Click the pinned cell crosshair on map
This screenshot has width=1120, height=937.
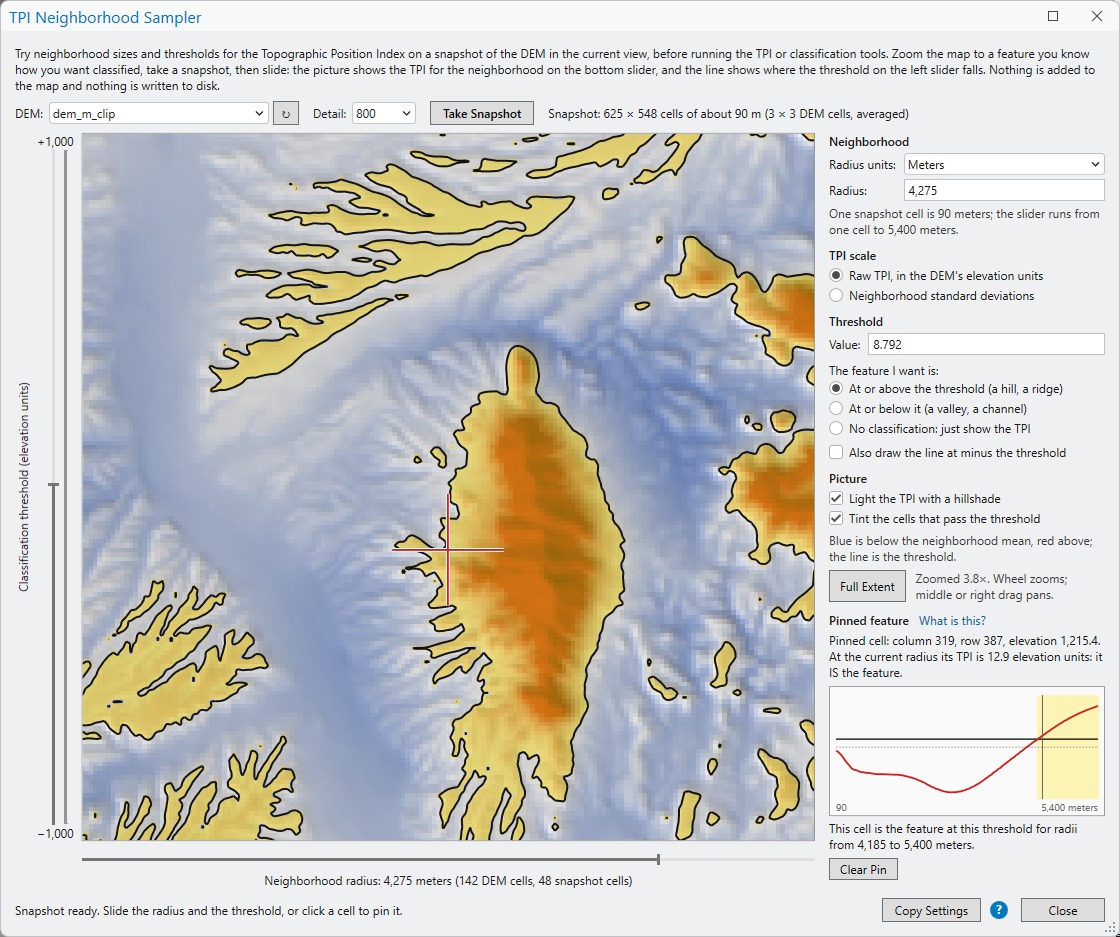pos(448,550)
